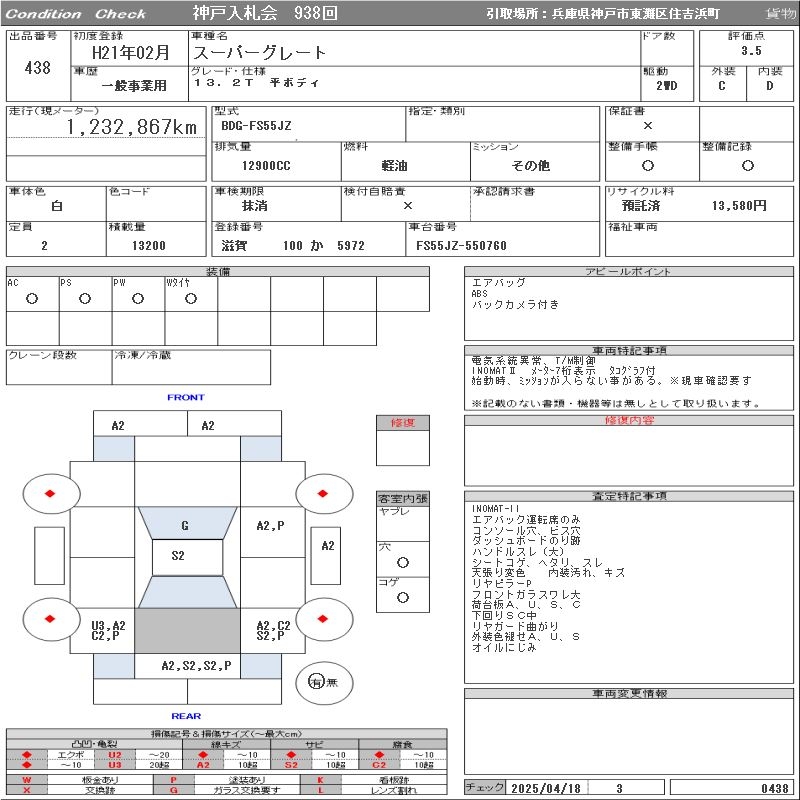Click the evaluation score 3.5
Viewport: 800px width, 800px height.
click(751, 51)
